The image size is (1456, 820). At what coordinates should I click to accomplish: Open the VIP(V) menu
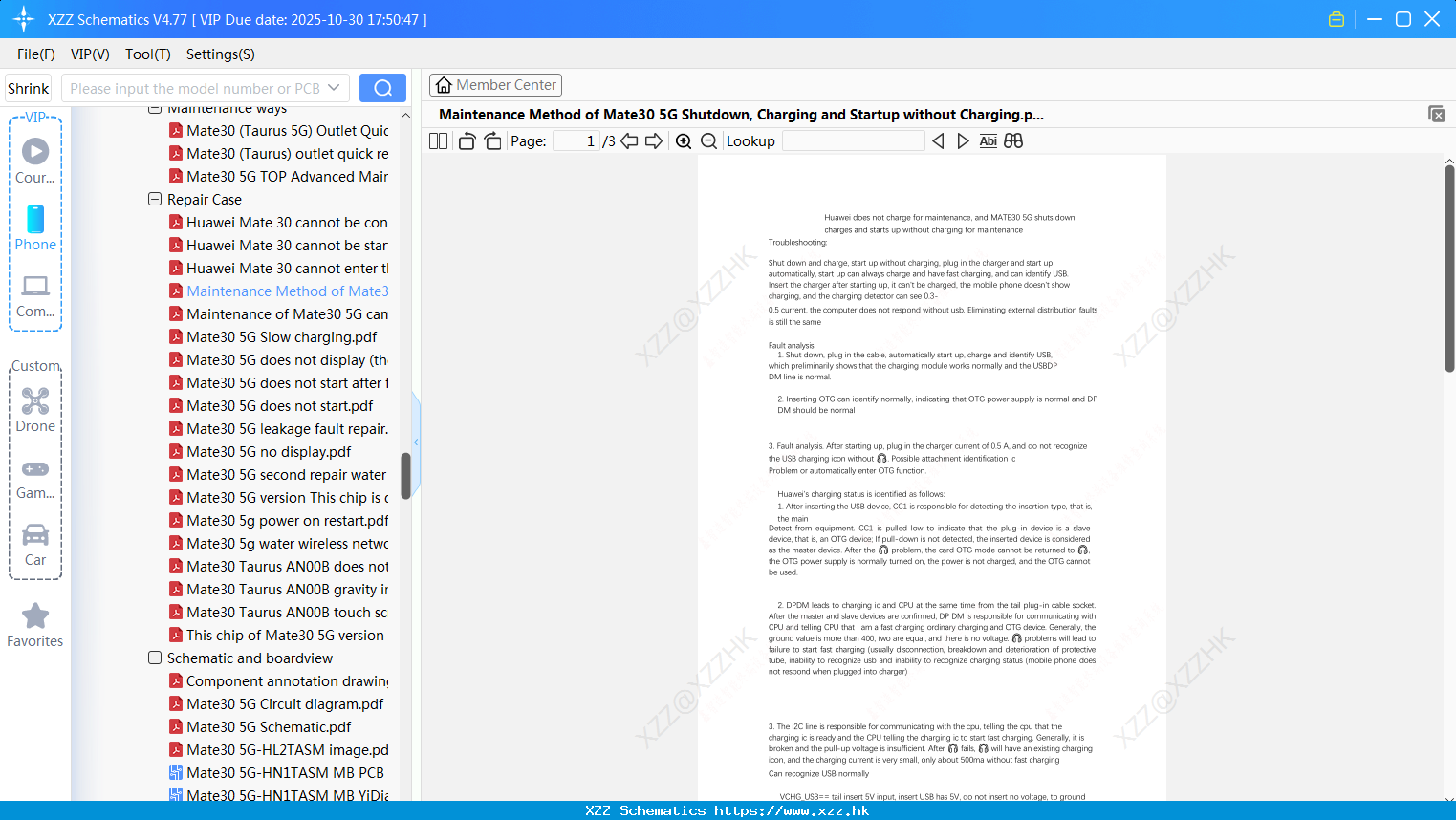[90, 54]
